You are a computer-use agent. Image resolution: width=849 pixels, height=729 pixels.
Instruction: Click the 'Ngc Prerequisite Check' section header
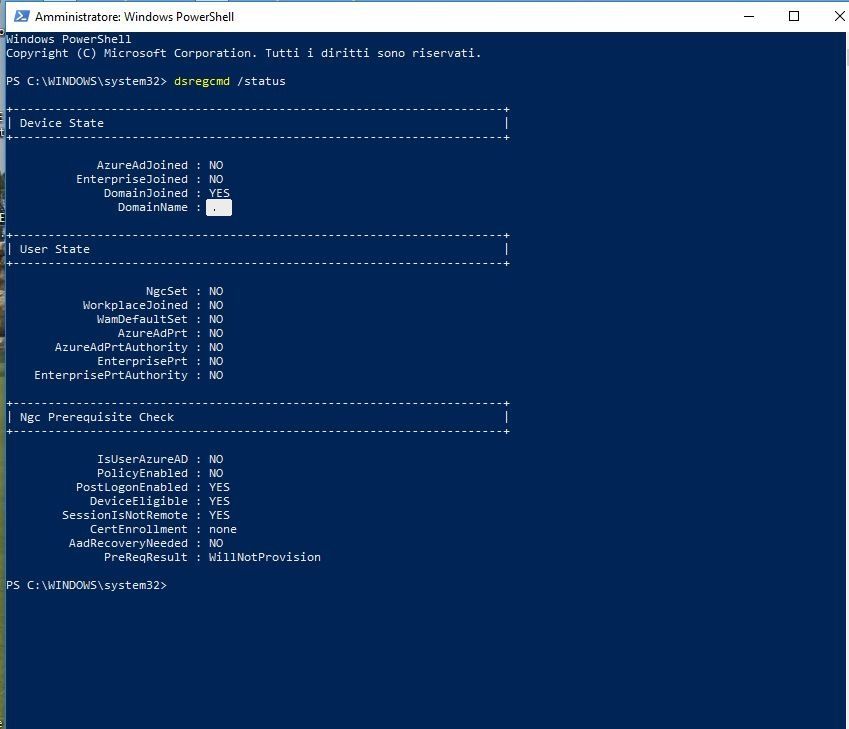pos(97,417)
